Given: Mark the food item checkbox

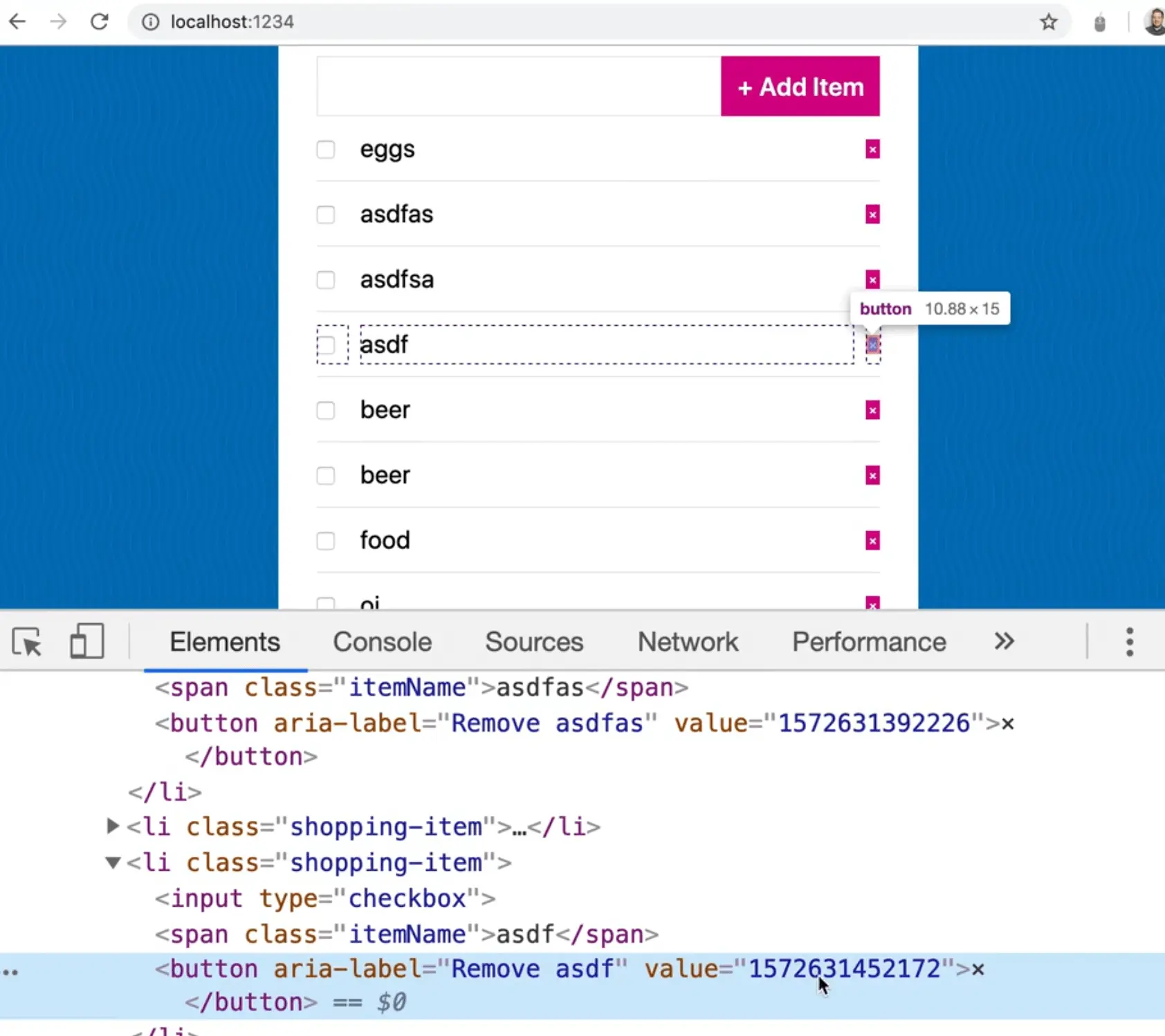Looking at the screenshot, I should coord(326,541).
